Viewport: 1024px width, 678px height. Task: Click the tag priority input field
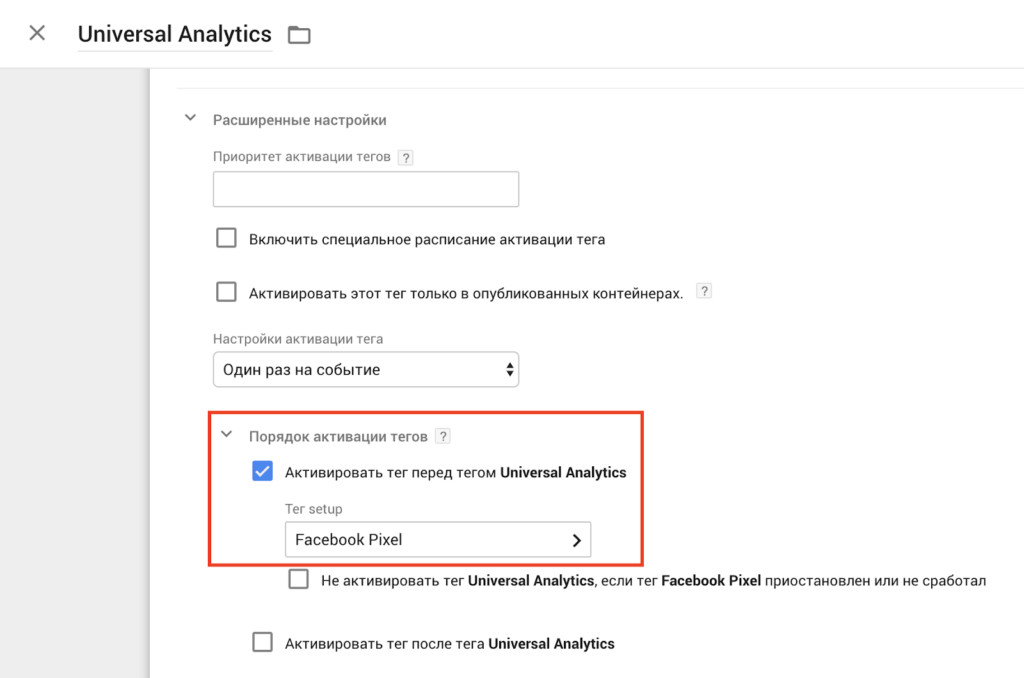(365, 189)
